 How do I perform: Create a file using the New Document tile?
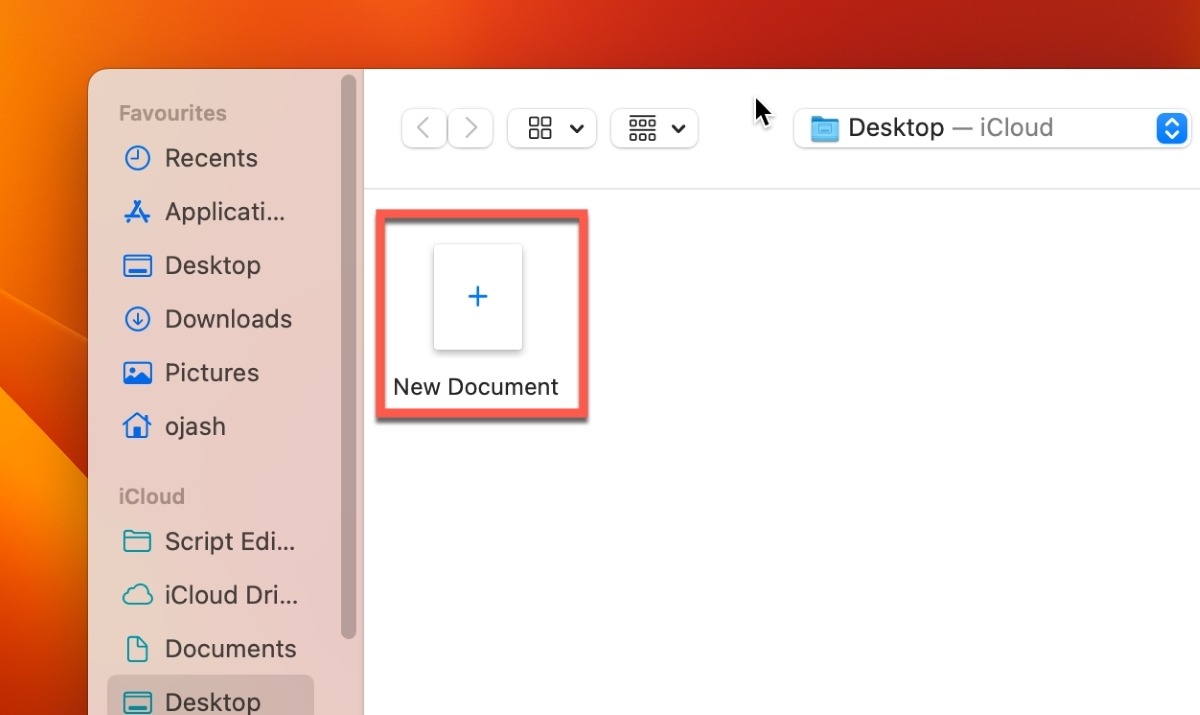point(478,296)
